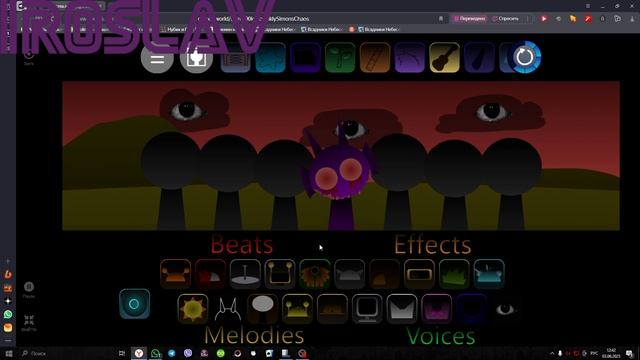
Task: Pick the gray disc with antenna icon
Action: pyautogui.click(x=245, y=274)
